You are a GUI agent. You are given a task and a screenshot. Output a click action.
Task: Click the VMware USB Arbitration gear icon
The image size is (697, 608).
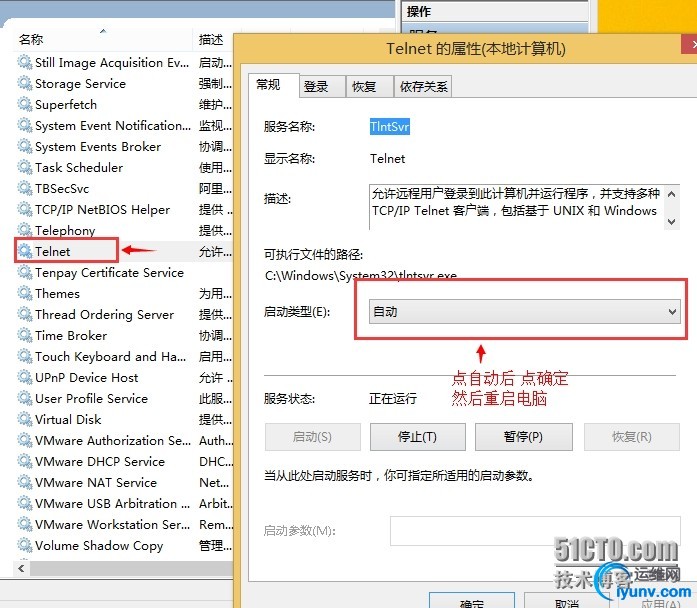tap(24, 503)
